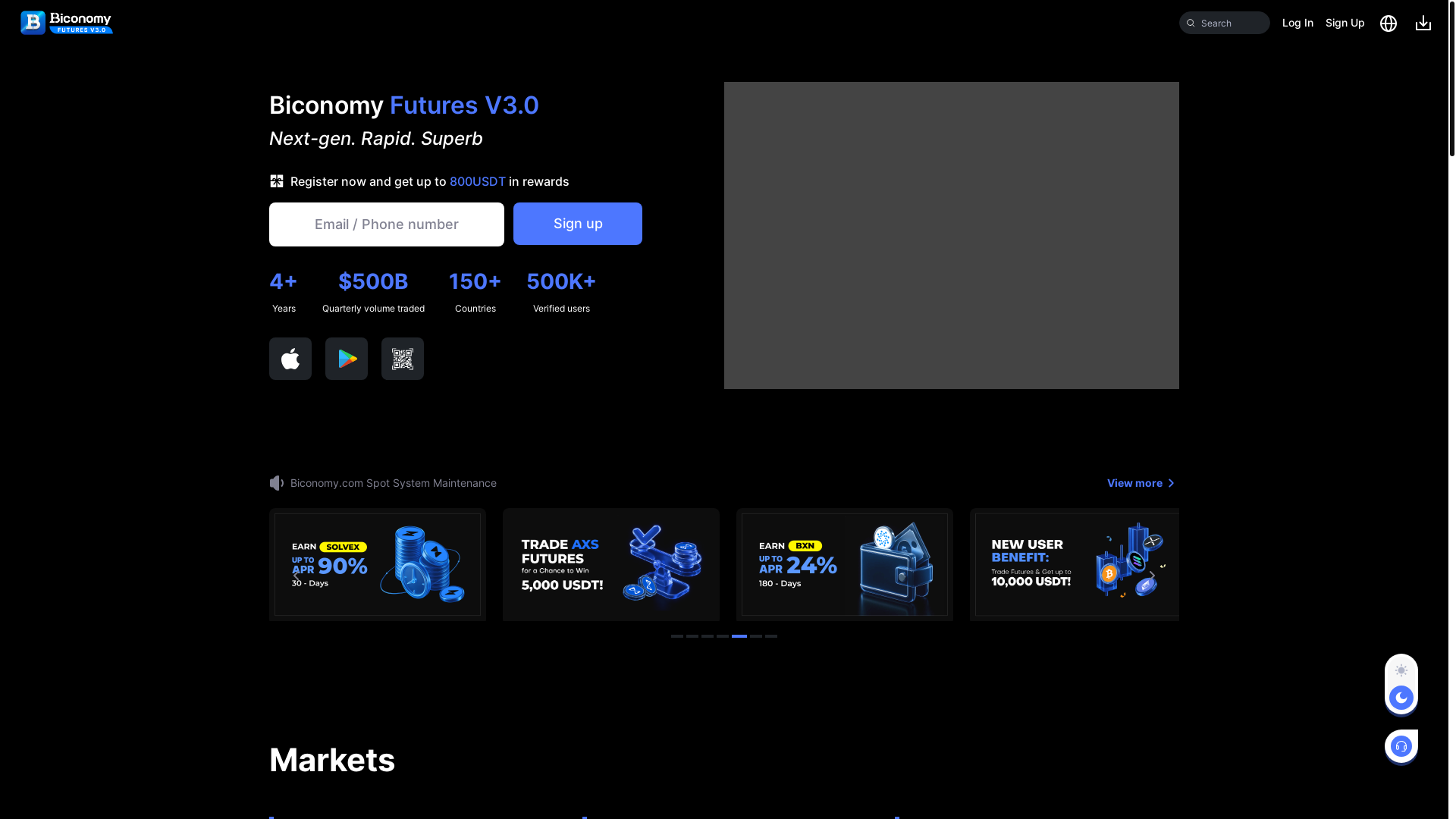This screenshot has height=819, width=1456.
Task: Click the 800USDT rewards text
Action: pos(478,181)
